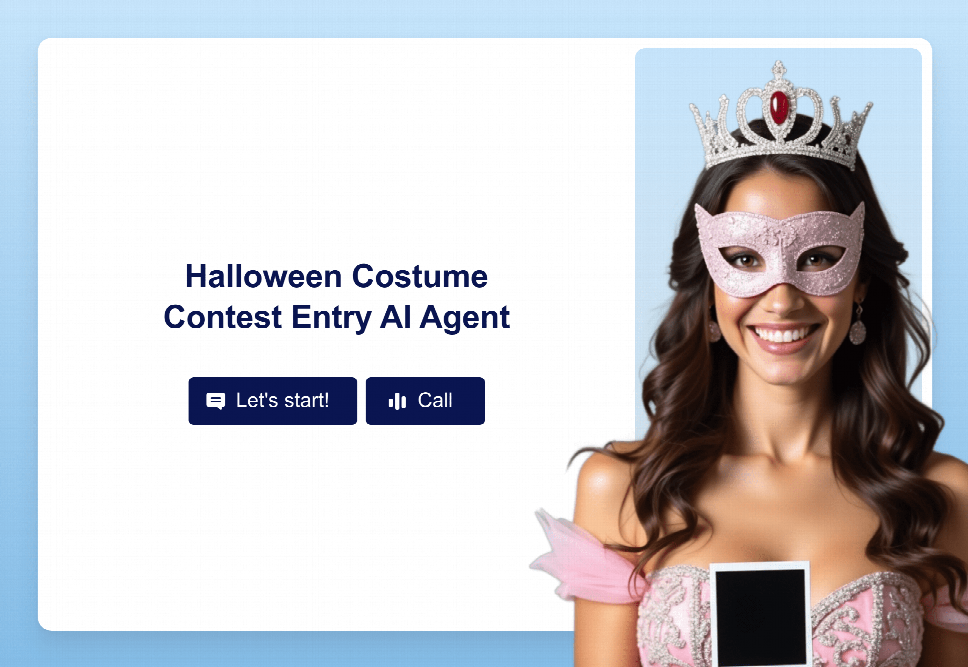Image resolution: width=968 pixels, height=667 pixels.
Task: Click the woman's smiling mouth
Action: (x=783, y=337)
